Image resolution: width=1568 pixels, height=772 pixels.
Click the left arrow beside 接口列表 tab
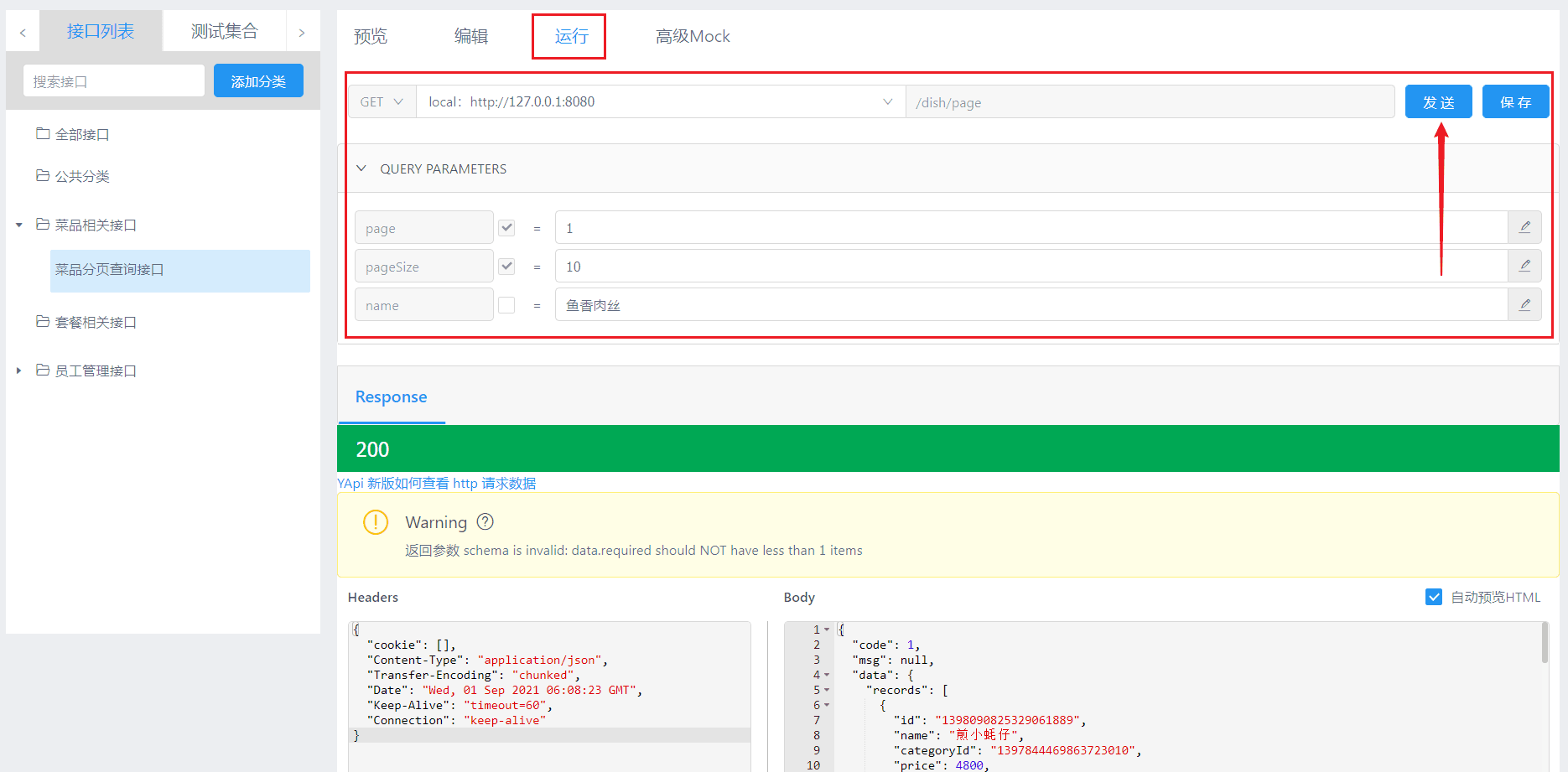point(23,33)
